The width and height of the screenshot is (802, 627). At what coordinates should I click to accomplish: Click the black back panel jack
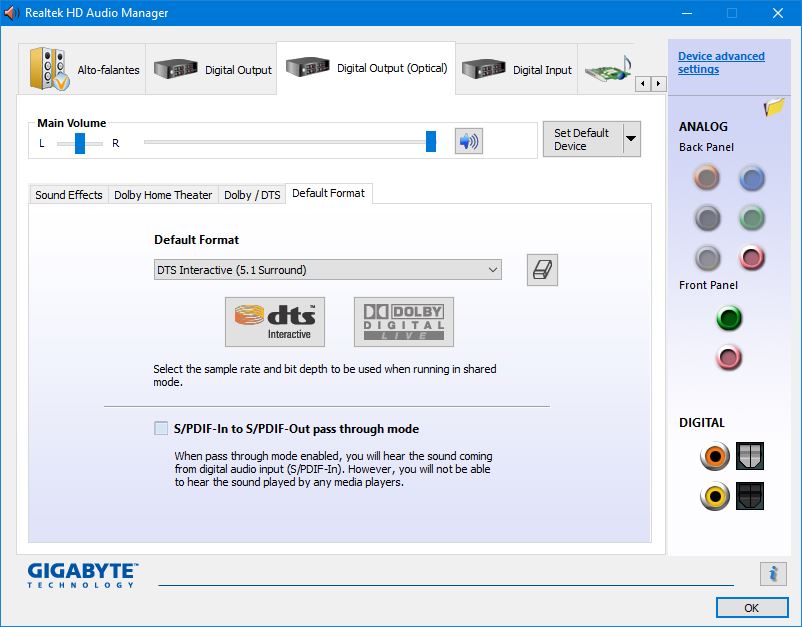point(707,218)
